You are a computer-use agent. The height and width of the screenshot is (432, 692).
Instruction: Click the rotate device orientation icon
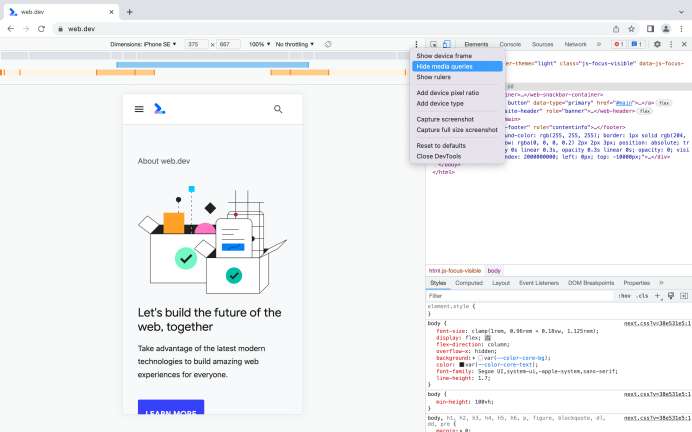pos(328,44)
